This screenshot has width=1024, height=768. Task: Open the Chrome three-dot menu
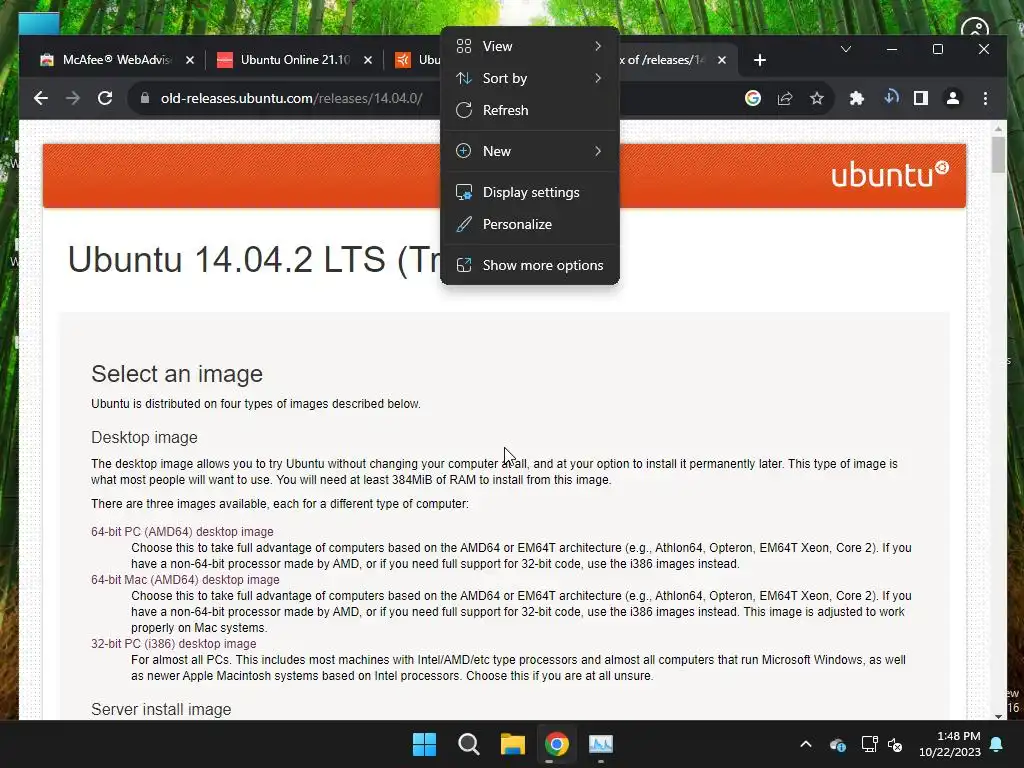pos(985,98)
